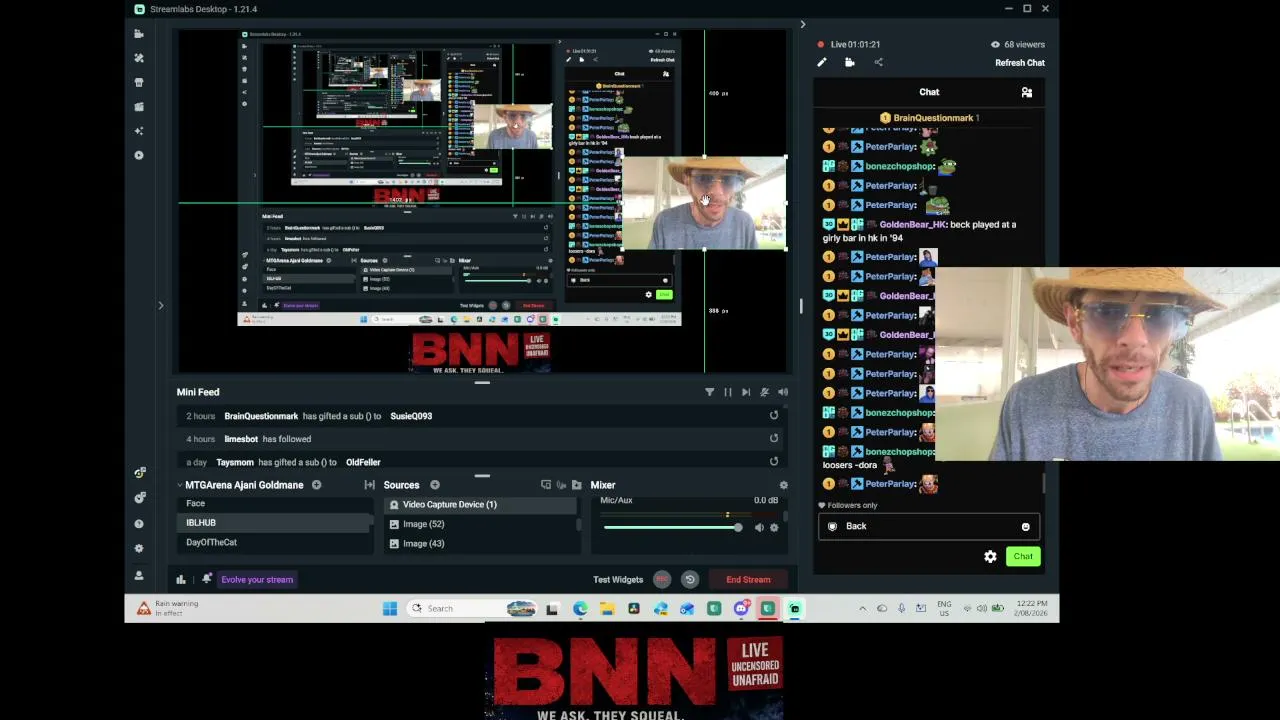The height and width of the screenshot is (720, 1280).
Task: Open chat community users list icon
Action: 1026,92
